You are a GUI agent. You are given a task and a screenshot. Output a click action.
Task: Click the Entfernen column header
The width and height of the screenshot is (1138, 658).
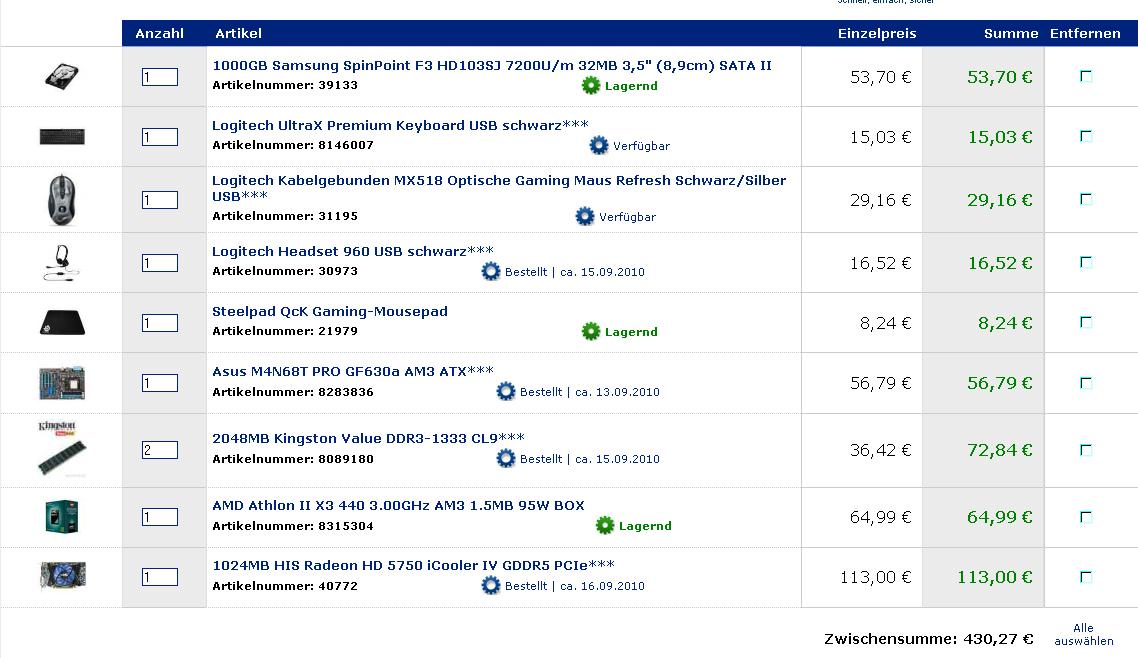point(1085,33)
